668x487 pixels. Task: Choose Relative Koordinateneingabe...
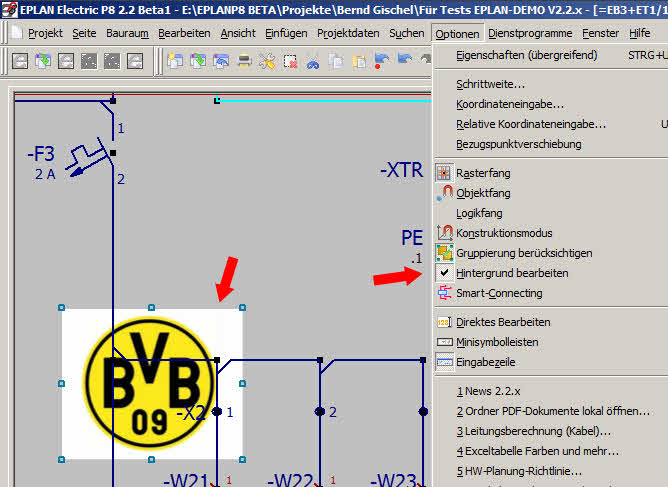(531, 124)
